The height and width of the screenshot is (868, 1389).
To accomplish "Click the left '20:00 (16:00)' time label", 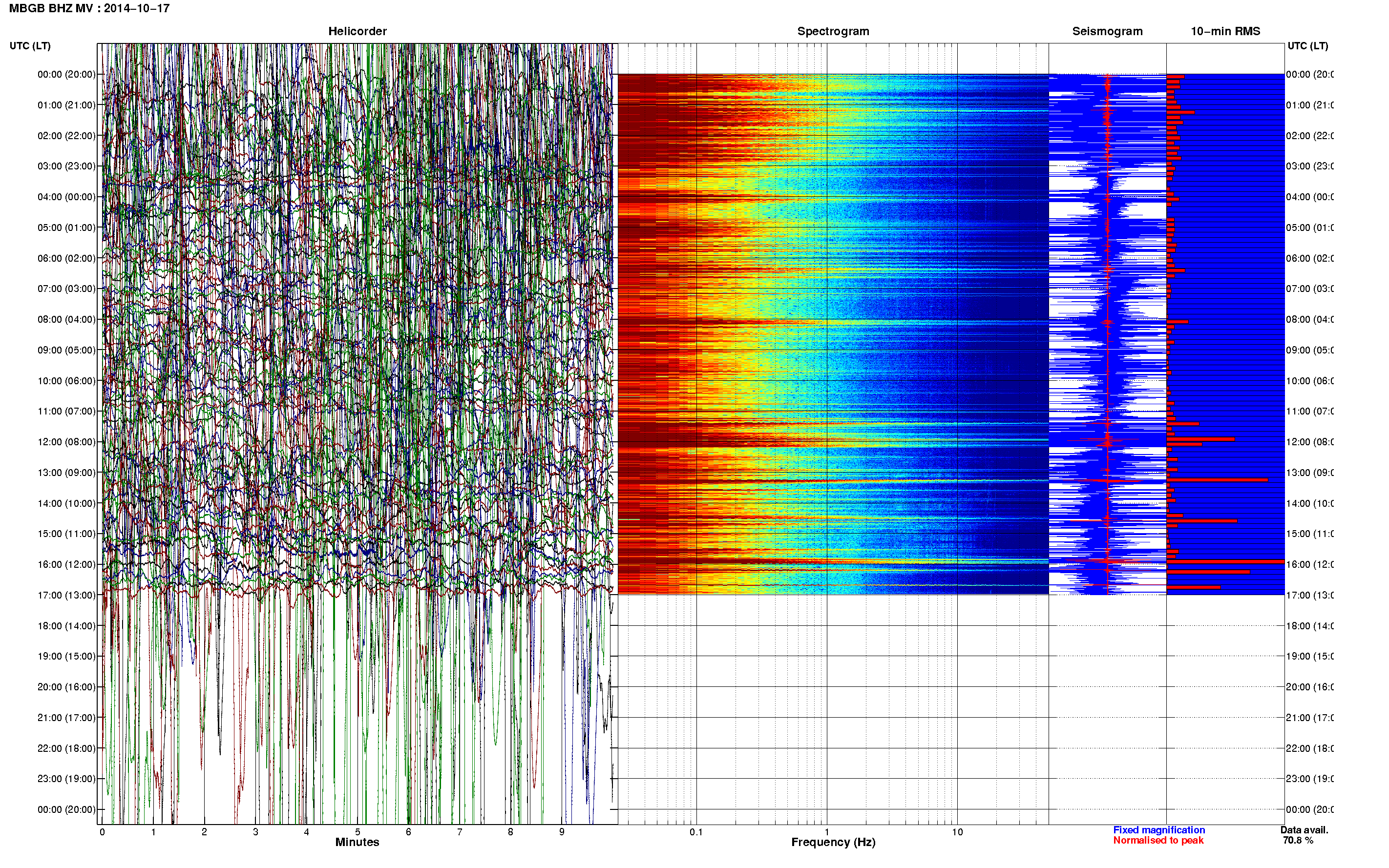I will click(66, 687).
